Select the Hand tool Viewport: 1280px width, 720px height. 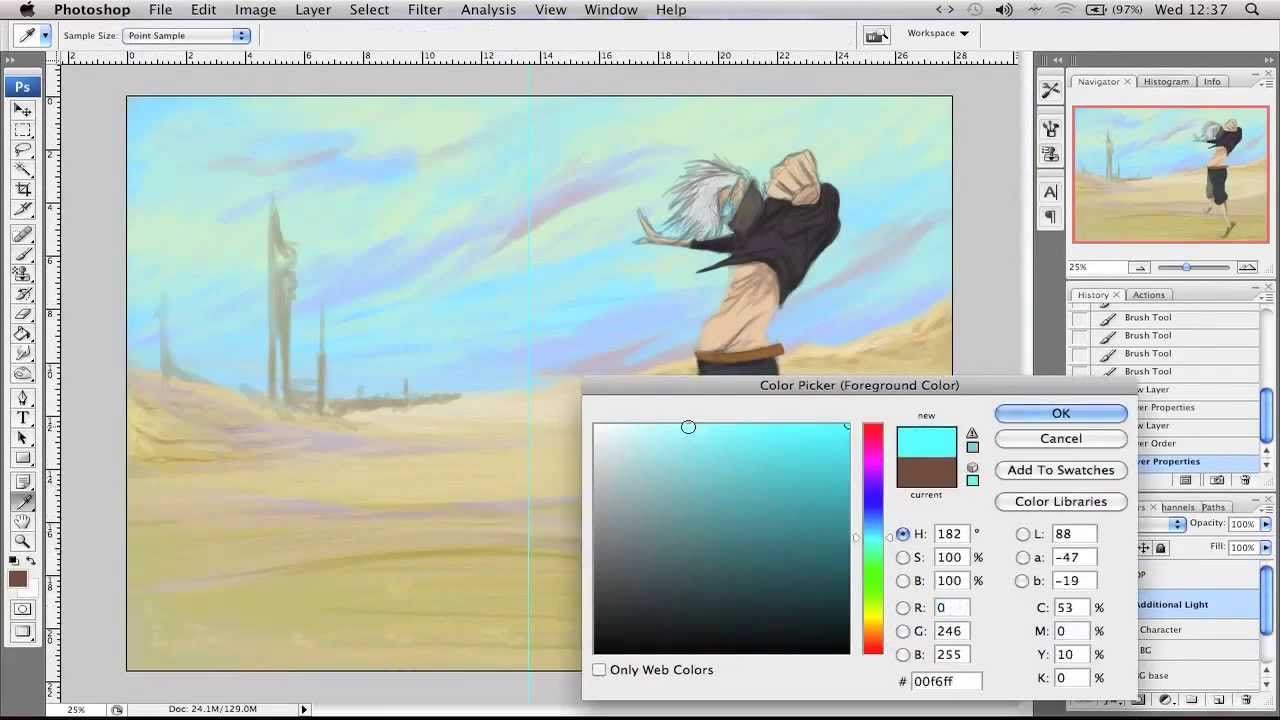pyautogui.click(x=22, y=522)
